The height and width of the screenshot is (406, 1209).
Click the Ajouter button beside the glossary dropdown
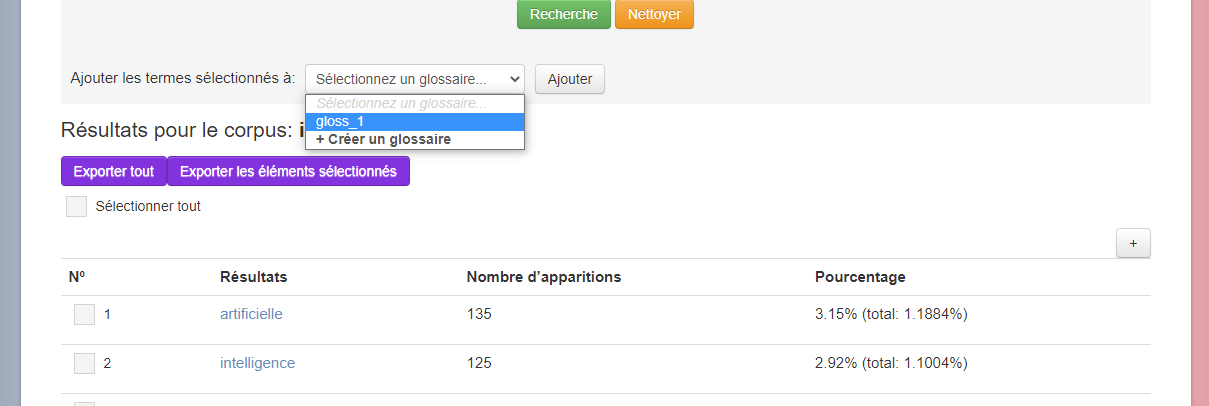[x=569, y=79]
